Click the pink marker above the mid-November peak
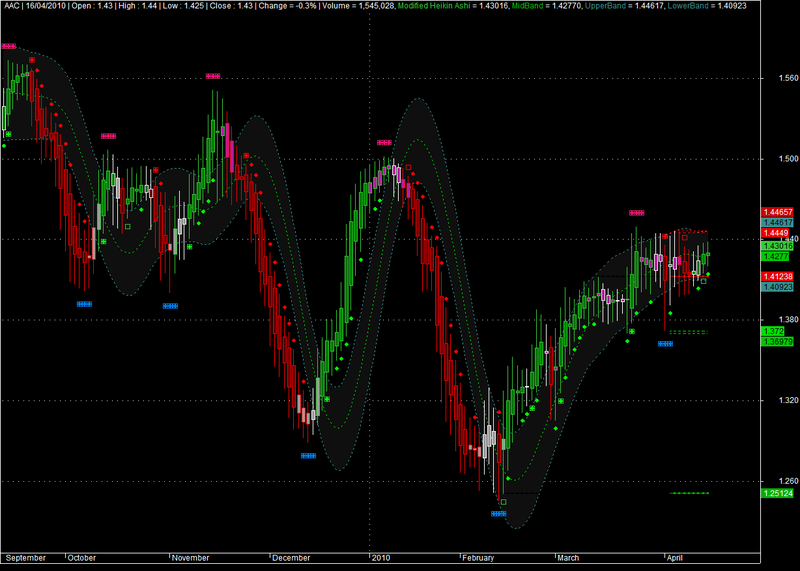 [x=213, y=76]
